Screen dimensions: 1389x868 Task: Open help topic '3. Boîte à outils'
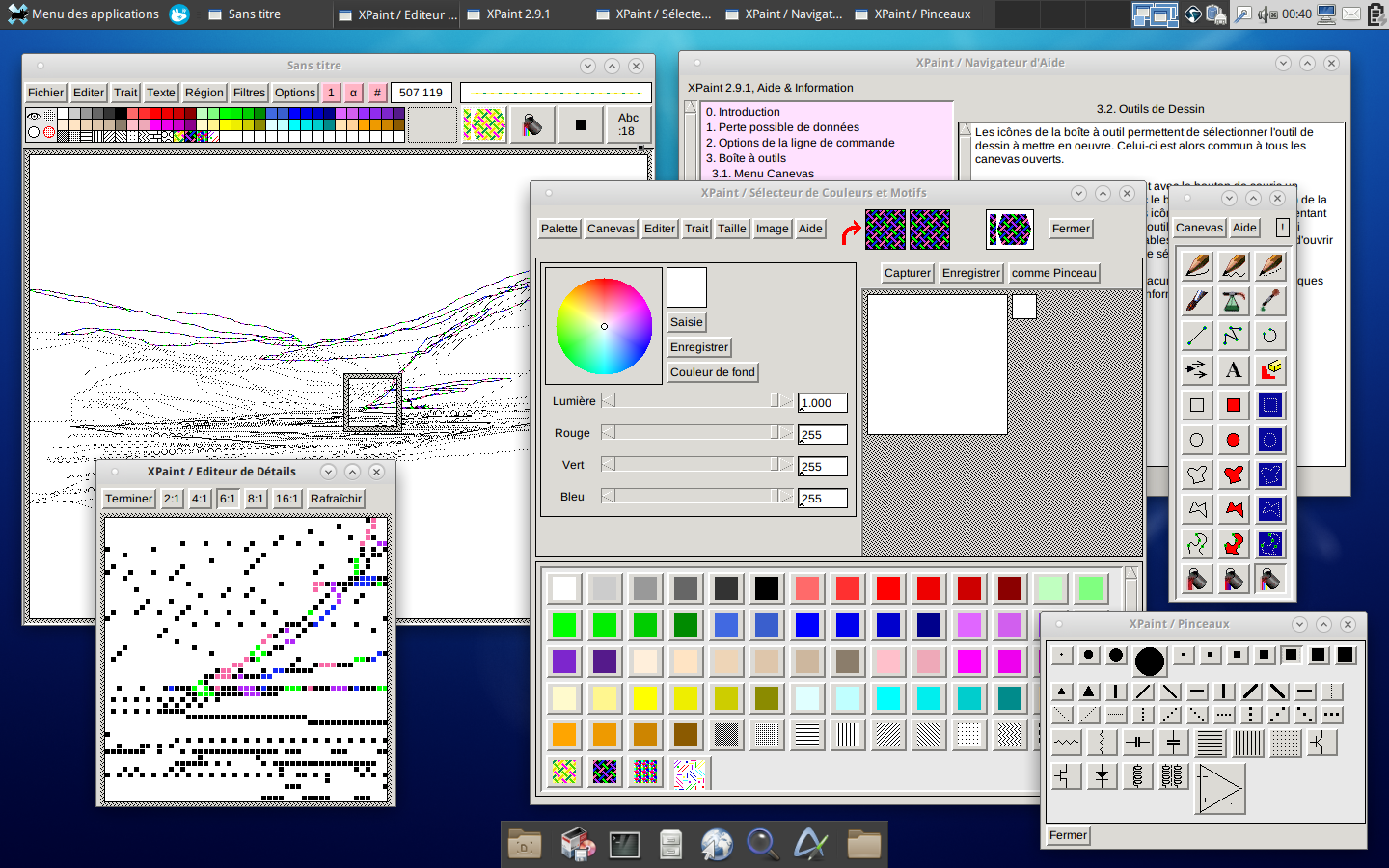click(x=746, y=158)
